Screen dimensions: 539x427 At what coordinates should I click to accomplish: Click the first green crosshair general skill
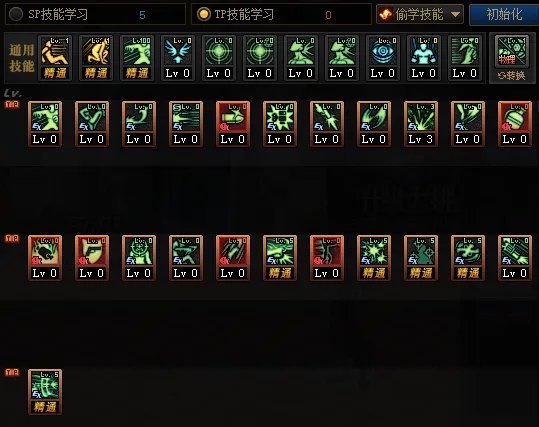tap(219, 58)
